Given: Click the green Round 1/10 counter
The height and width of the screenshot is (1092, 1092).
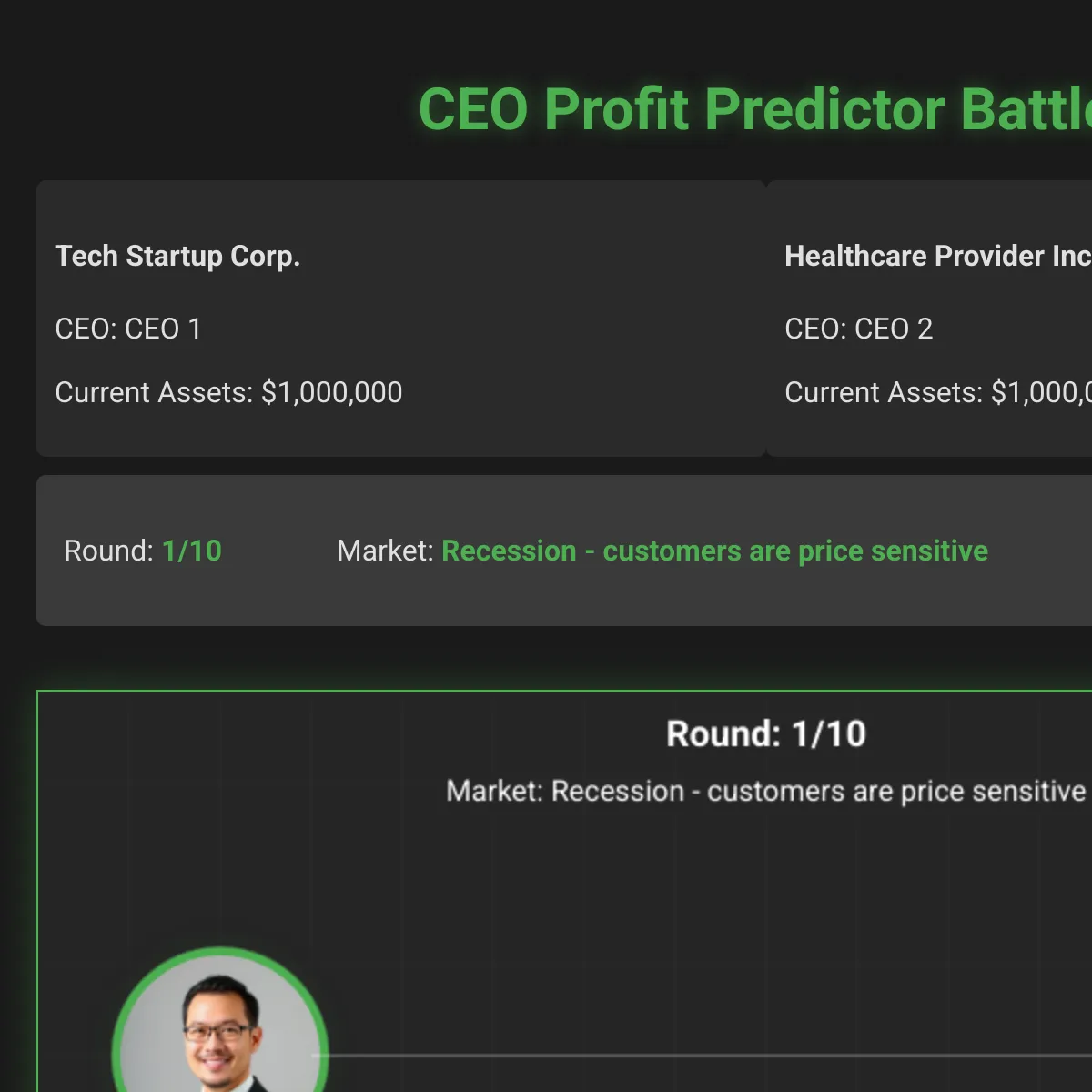Looking at the screenshot, I should click(191, 551).
